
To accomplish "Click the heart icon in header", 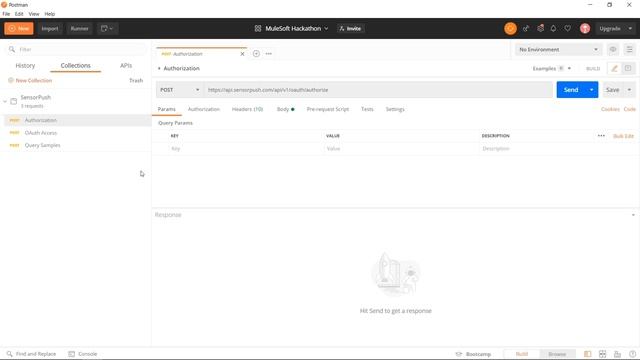I will coord(568,29).
